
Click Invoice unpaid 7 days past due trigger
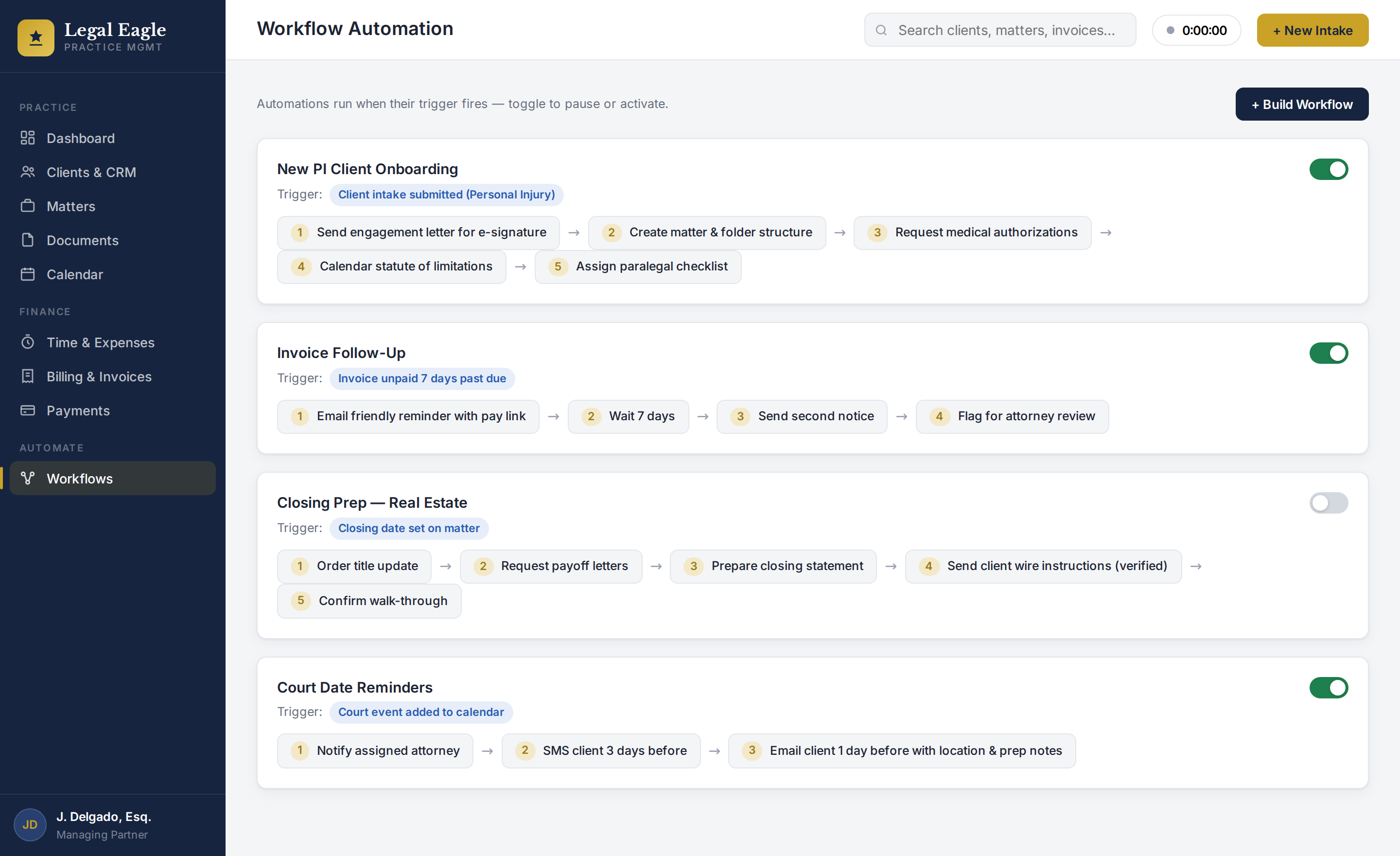tap(421, 378)
